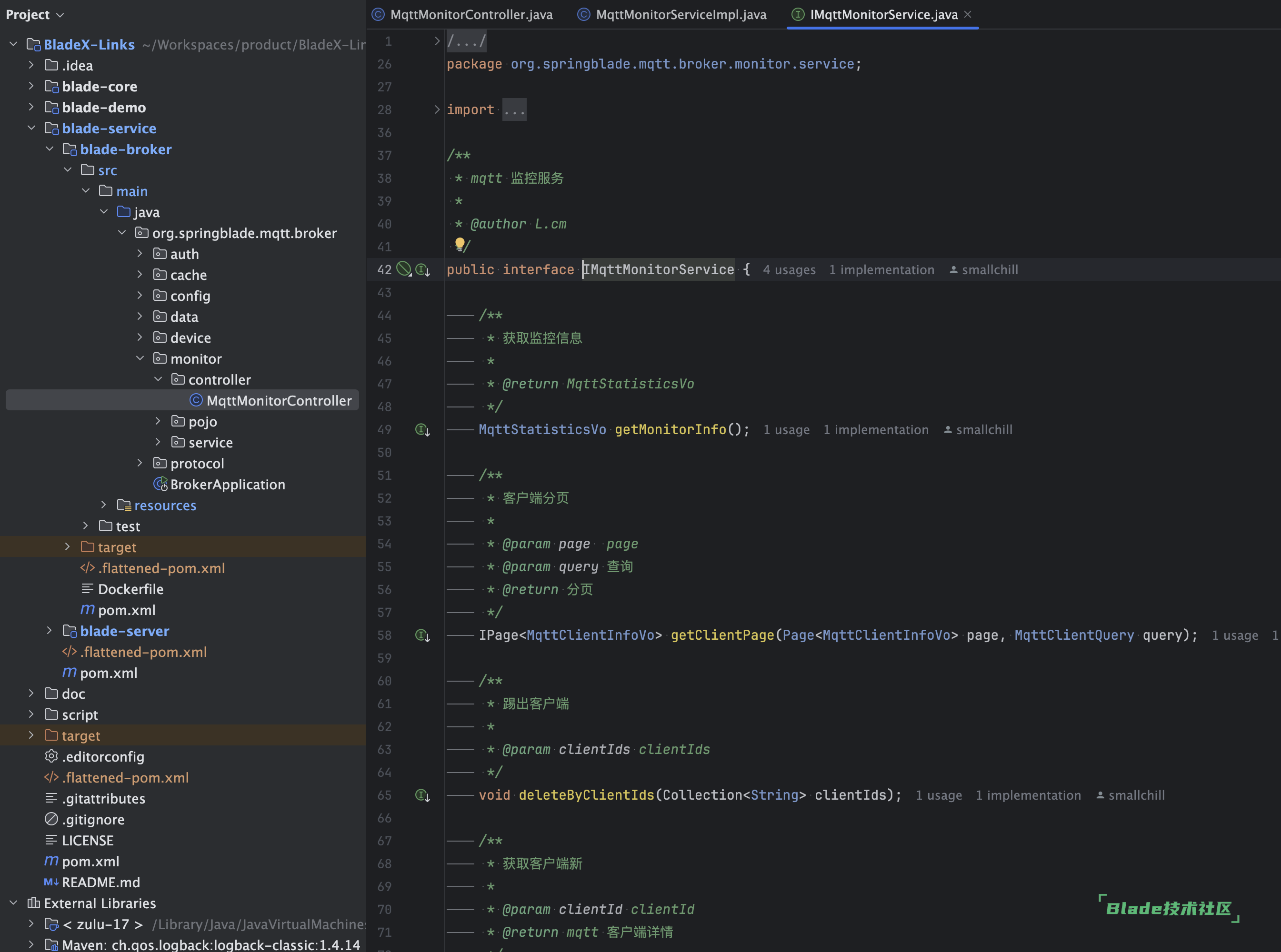Click the zulu-17 JDK library icon
This screenshot has height=952, width=1281.
52,924
